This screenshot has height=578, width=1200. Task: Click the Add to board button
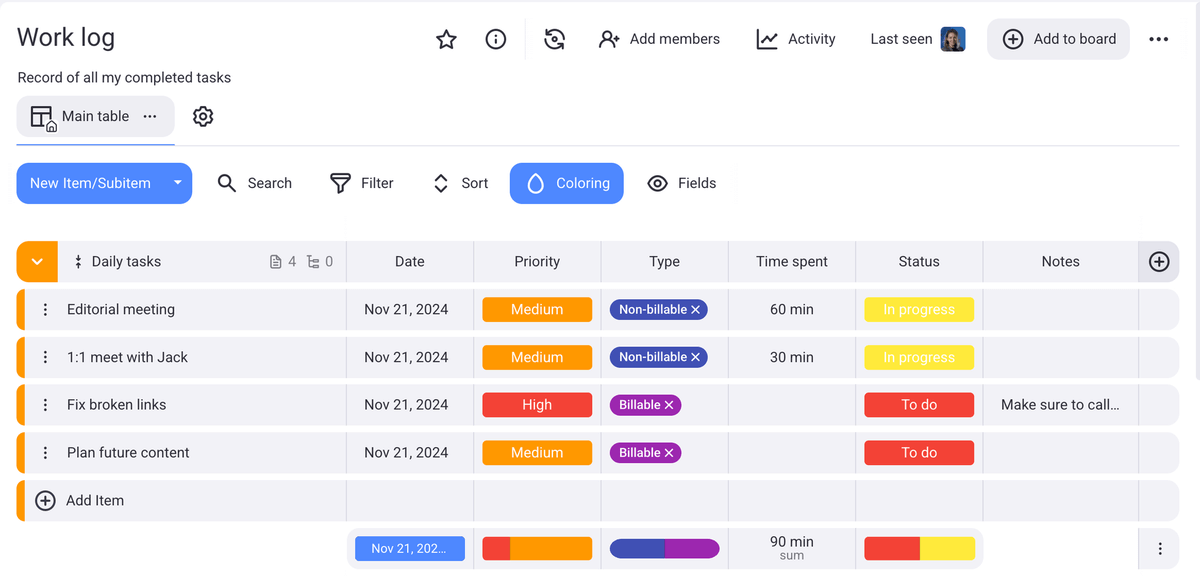(x=1058, y=39)
